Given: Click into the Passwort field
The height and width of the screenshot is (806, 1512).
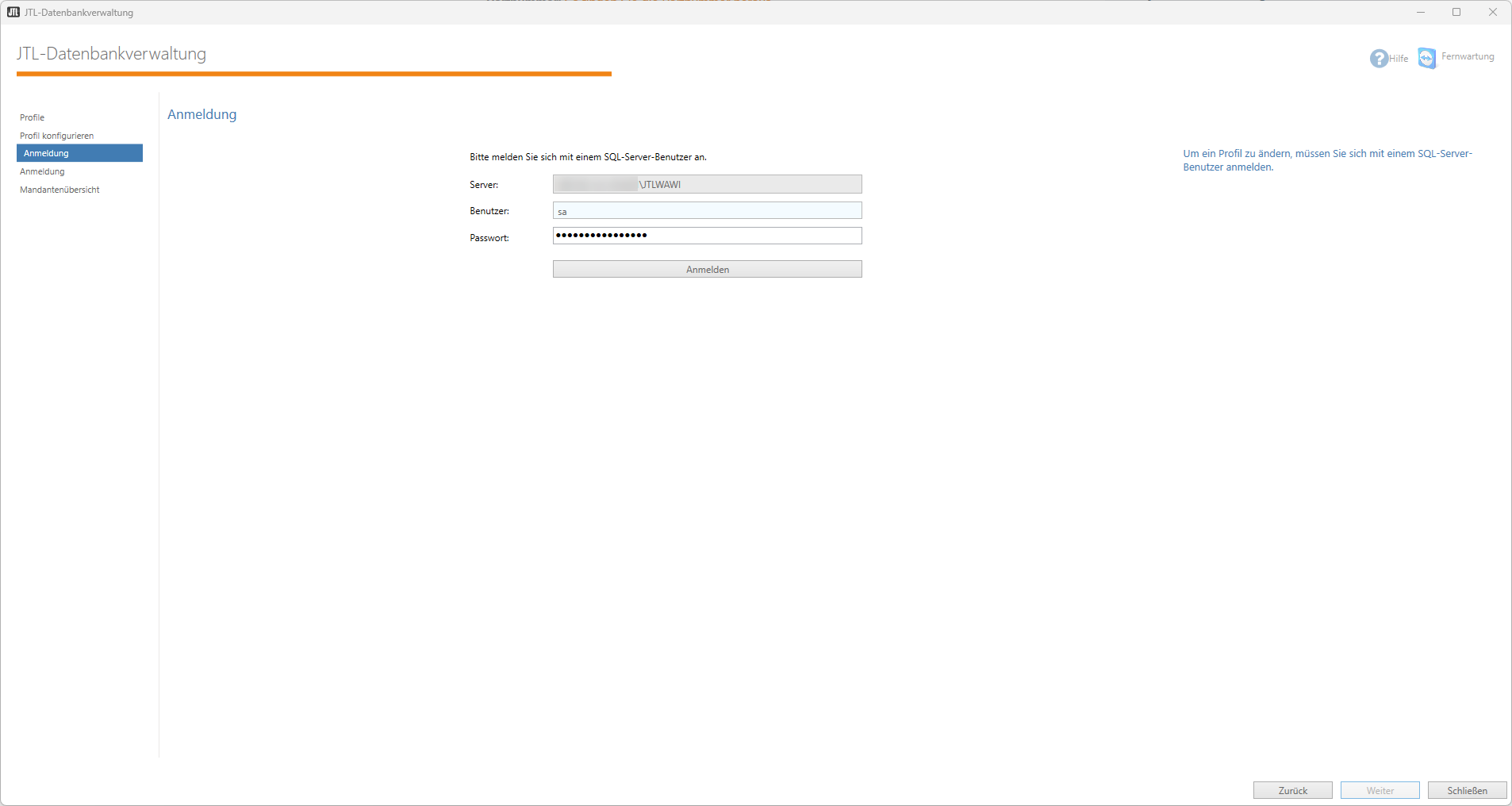Looking at the screenshot, I should [707, 236].
